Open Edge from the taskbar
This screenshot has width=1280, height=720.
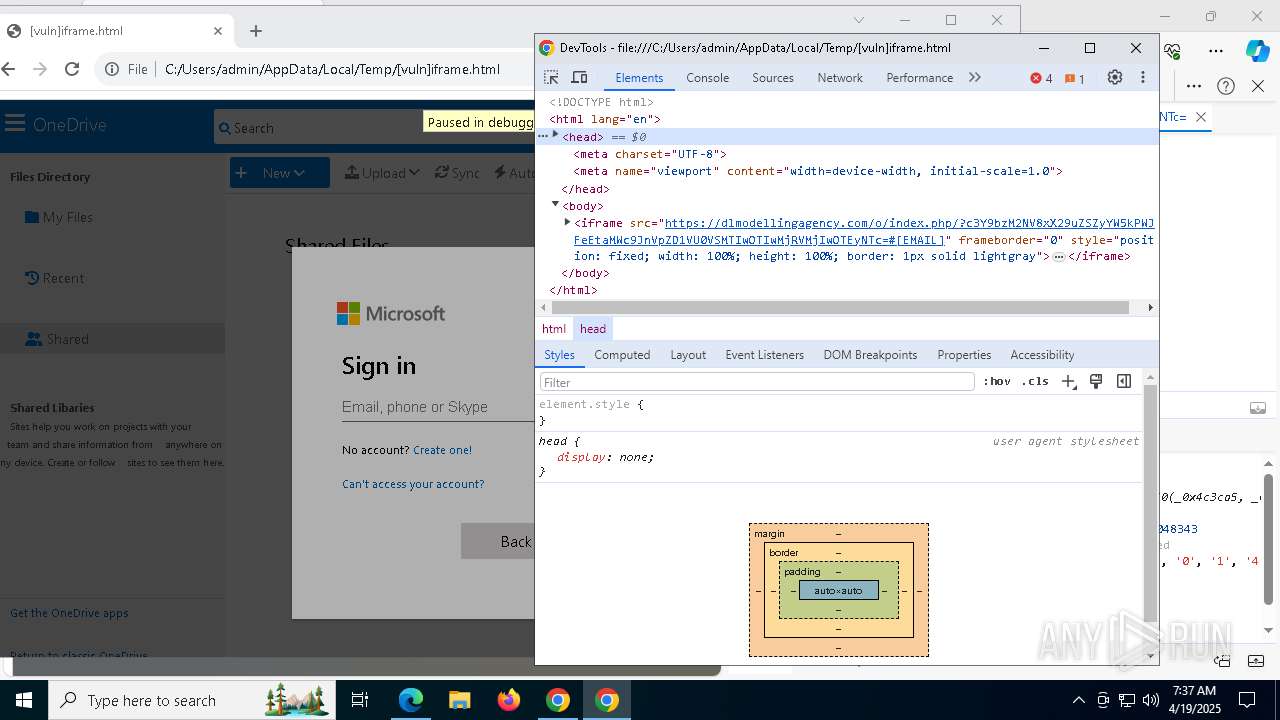[x=411, y=700]
